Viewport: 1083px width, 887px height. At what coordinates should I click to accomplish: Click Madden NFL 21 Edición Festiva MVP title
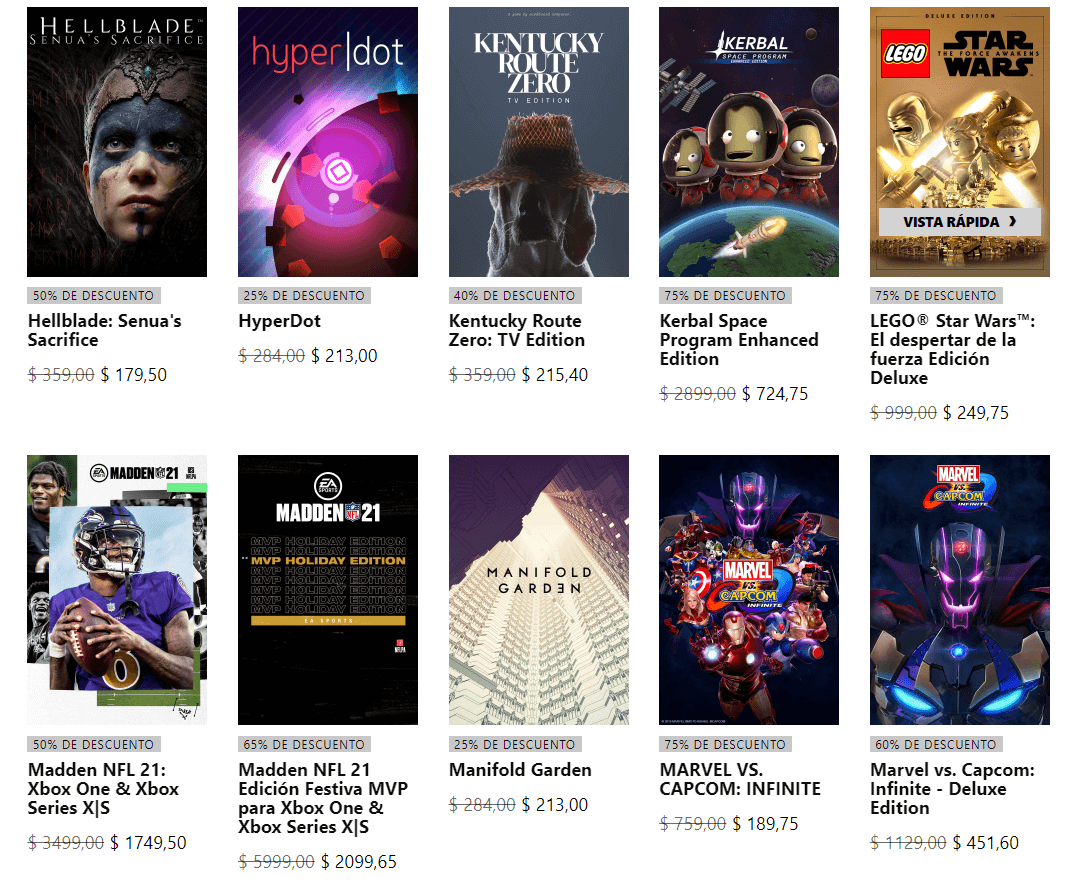tap(323, 799)
